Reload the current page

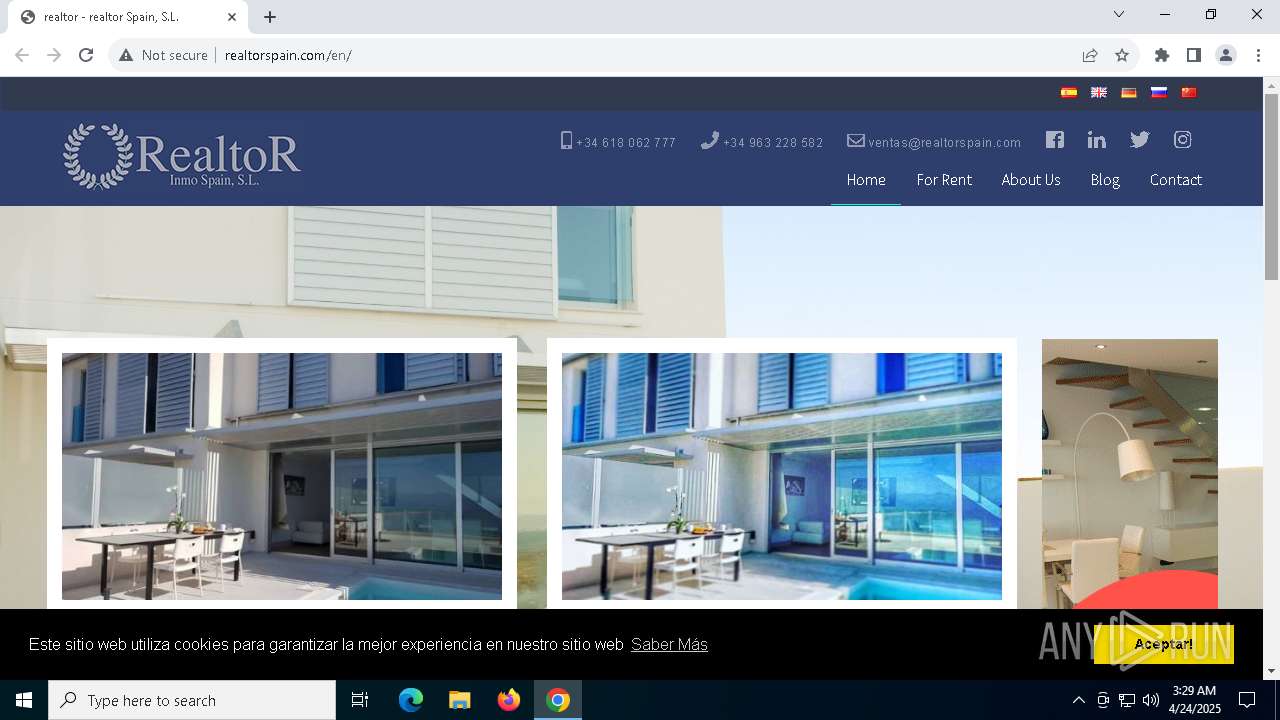[86, 55]
